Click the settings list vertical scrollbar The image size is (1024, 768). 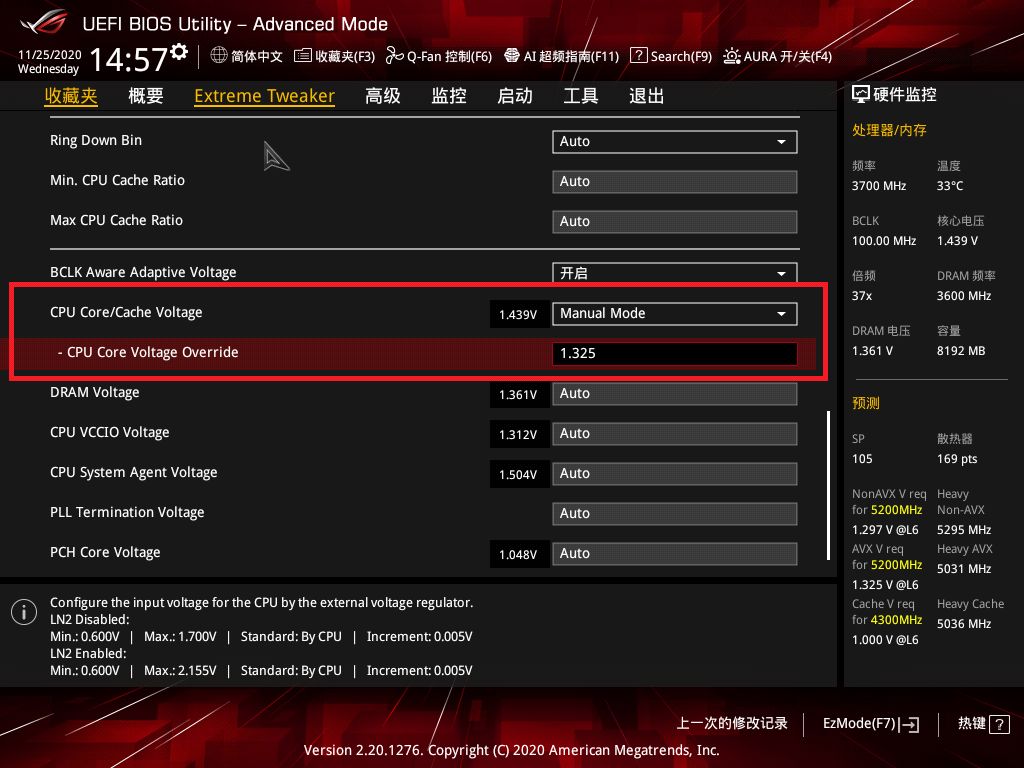pyautogui.click(x=828, y=484)
